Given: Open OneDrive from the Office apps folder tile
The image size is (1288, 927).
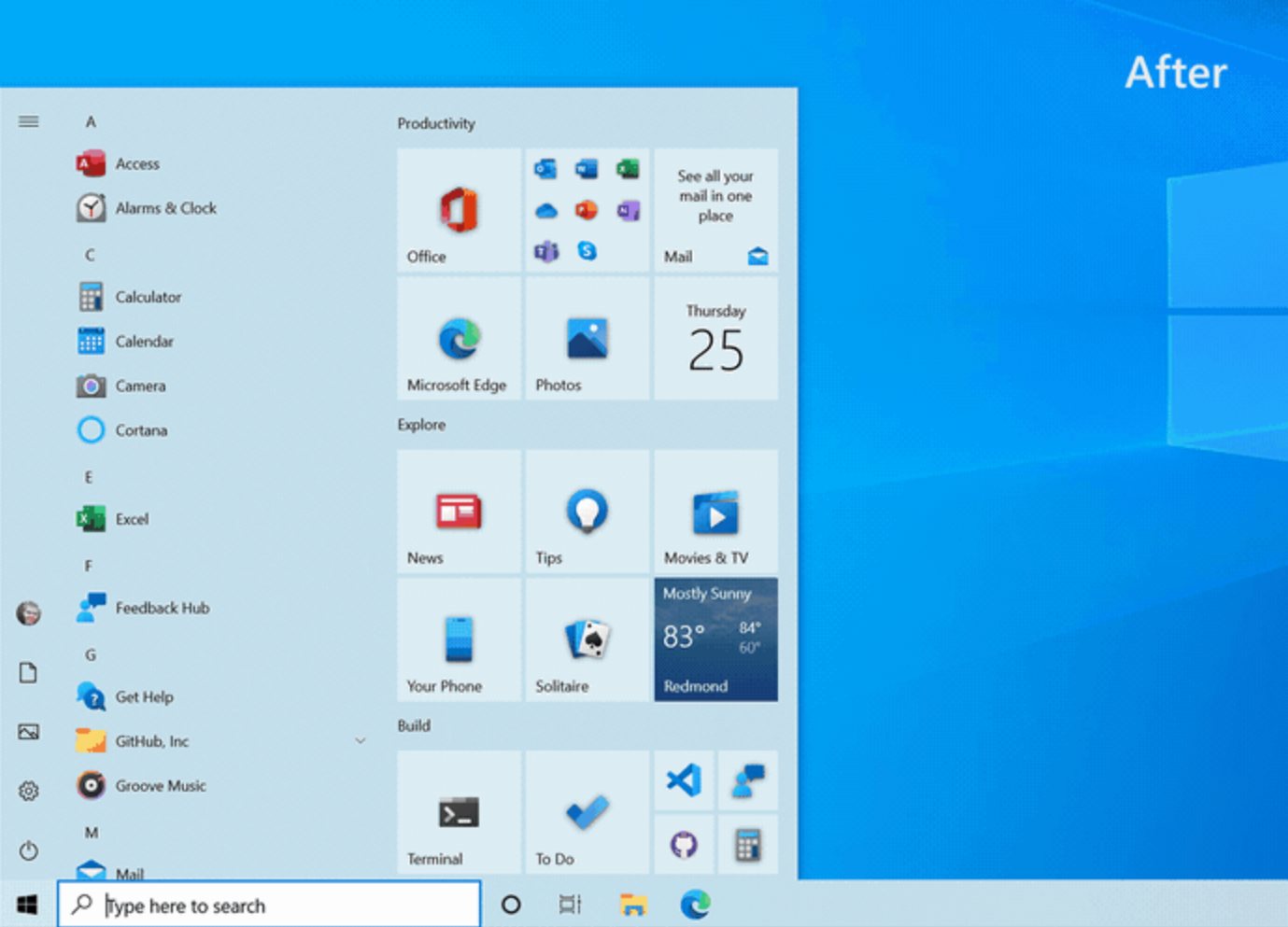Looking at the screenshot, I should click(x=545, y=211).
